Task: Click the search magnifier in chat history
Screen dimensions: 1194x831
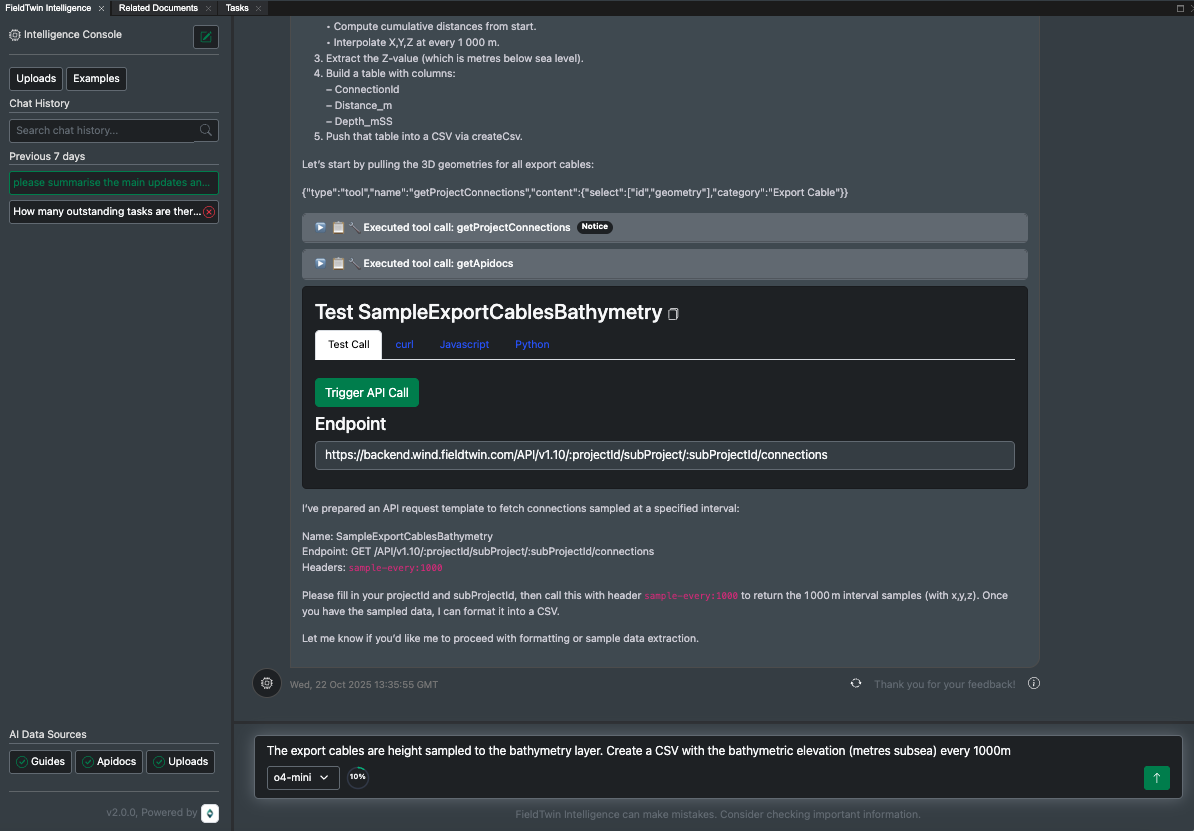Action: tap(206, 130)
